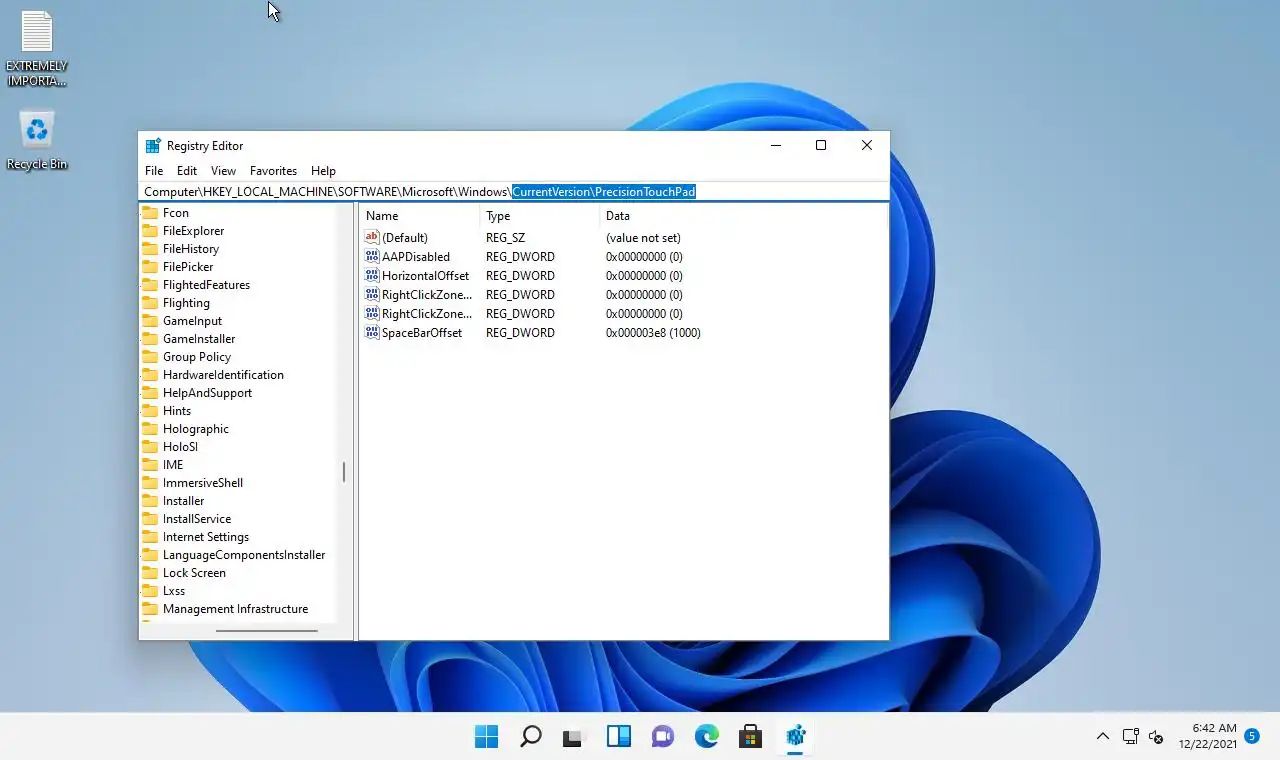Open the View menu

pyautogui.click(x=223, y=171)
